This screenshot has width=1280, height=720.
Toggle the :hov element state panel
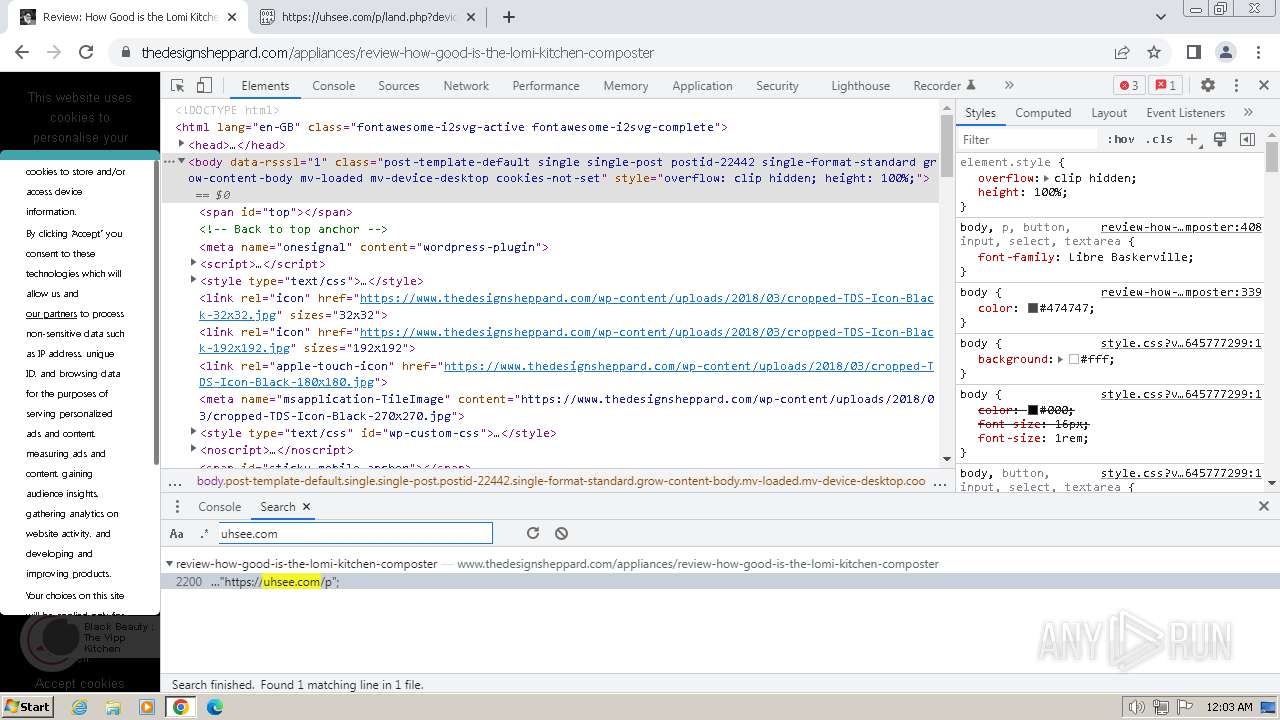point(1121,139)
